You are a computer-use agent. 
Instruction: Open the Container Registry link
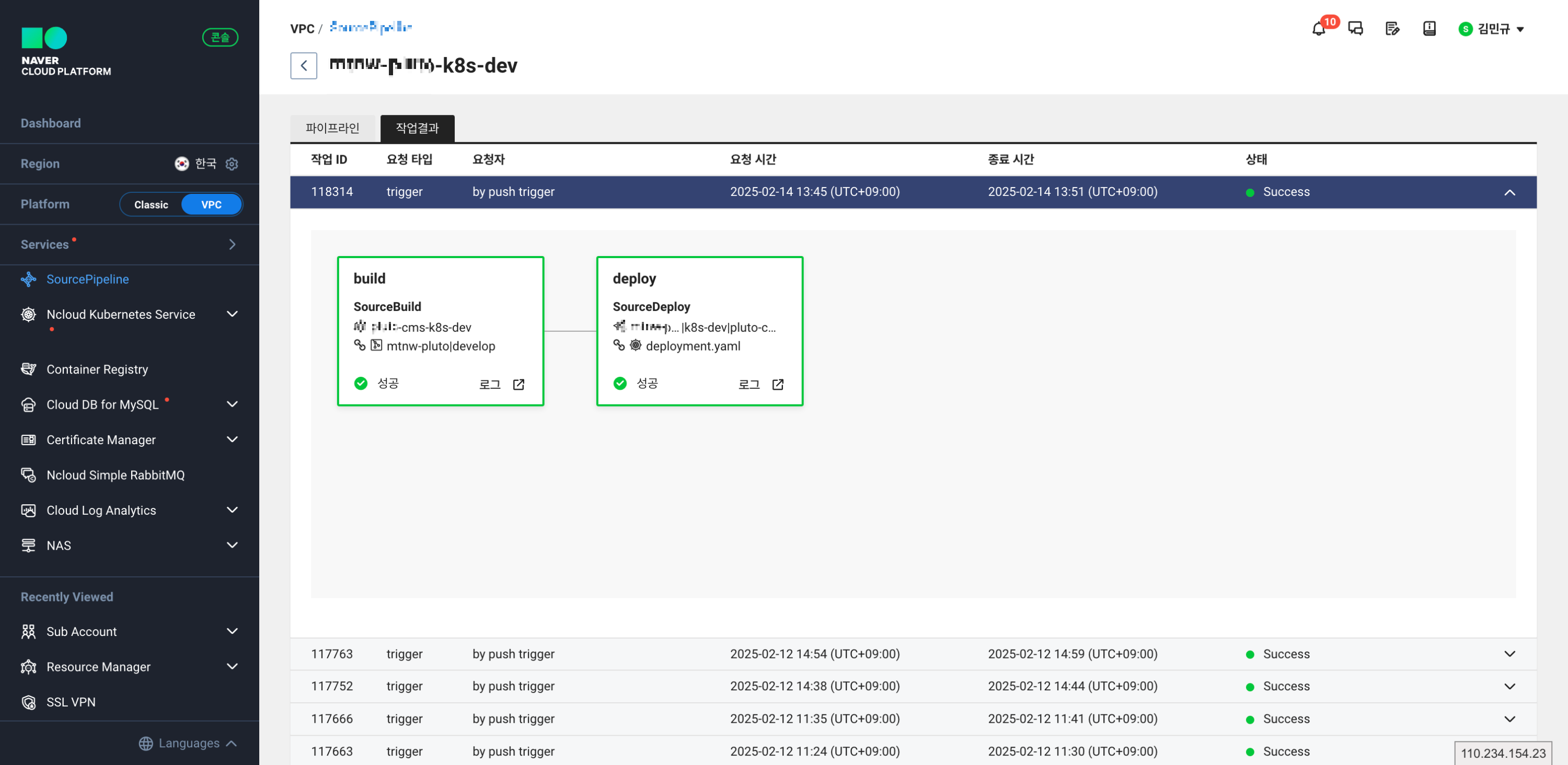(x=97, y=369)
